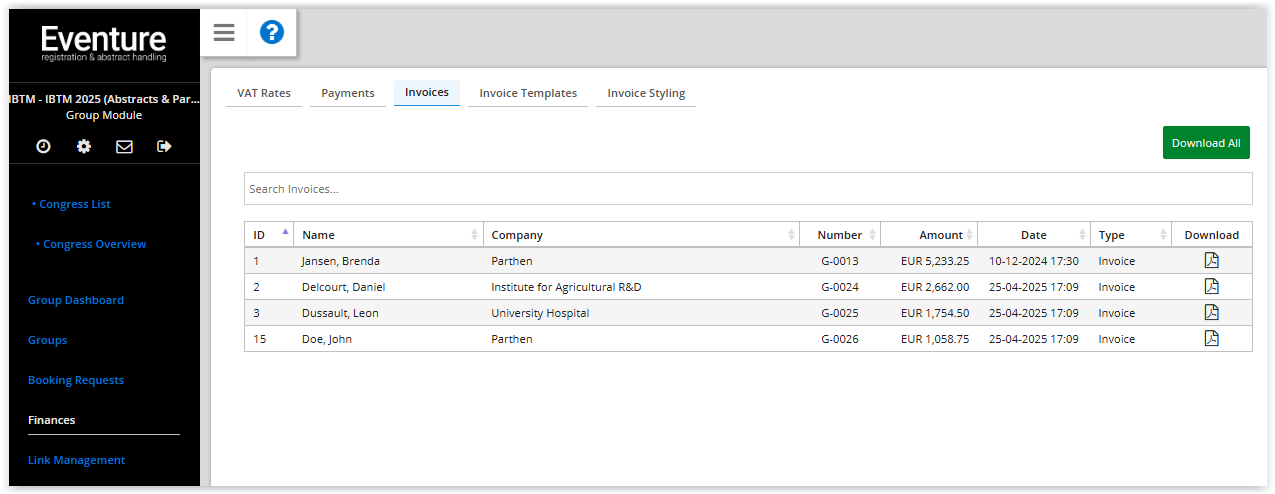Download PDF for Doe, John invoice
This screenshot has height=494, width=1275.
(1211, 339)
